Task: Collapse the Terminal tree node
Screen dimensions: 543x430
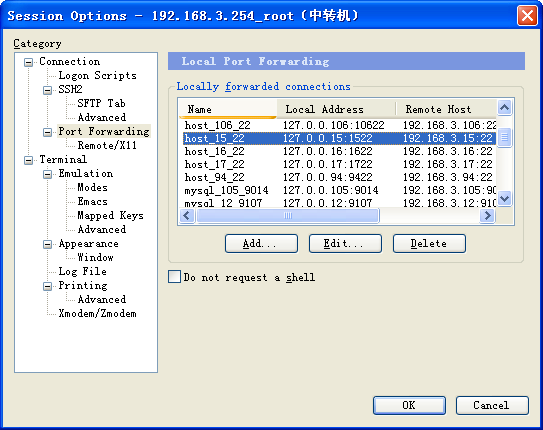Action: click(x=28, y=160)
